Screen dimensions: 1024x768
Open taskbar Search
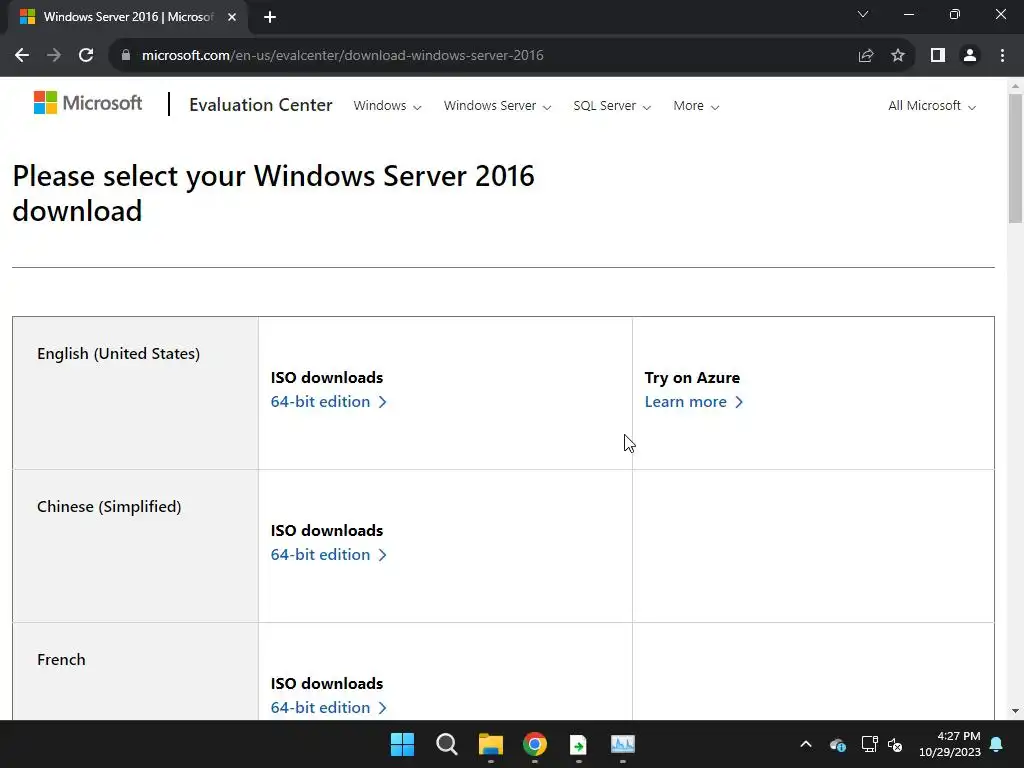tap(447, 744)
